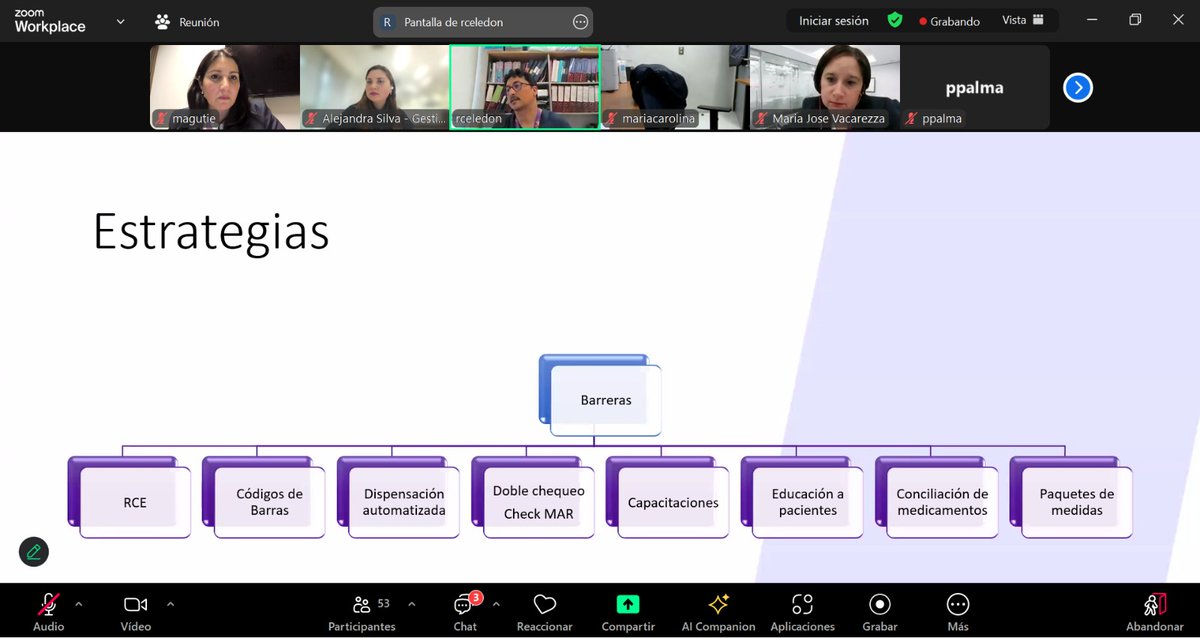Image resolution: width=1200 pixels, height=638 pixels.
Task: Click the Zoom Workplace logo
Action: [x=50, y=21]
